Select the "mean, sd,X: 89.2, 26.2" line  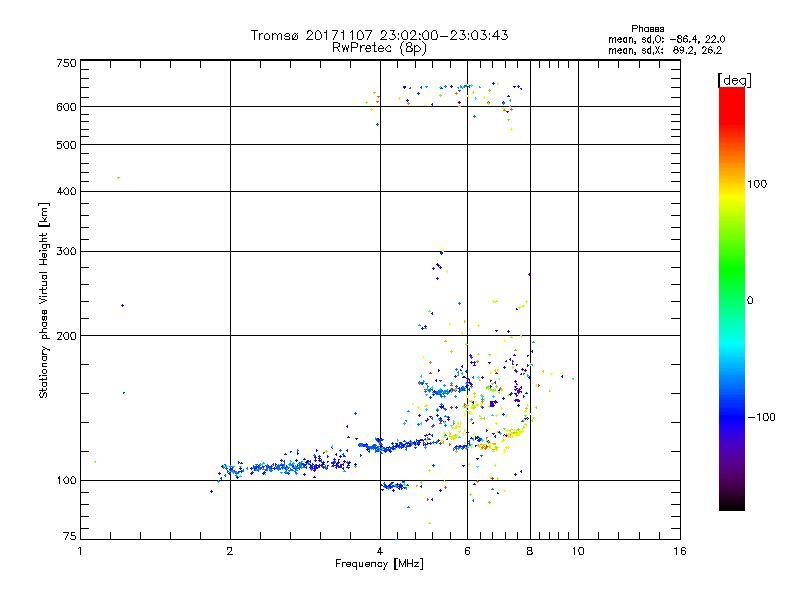coord(665,50)
